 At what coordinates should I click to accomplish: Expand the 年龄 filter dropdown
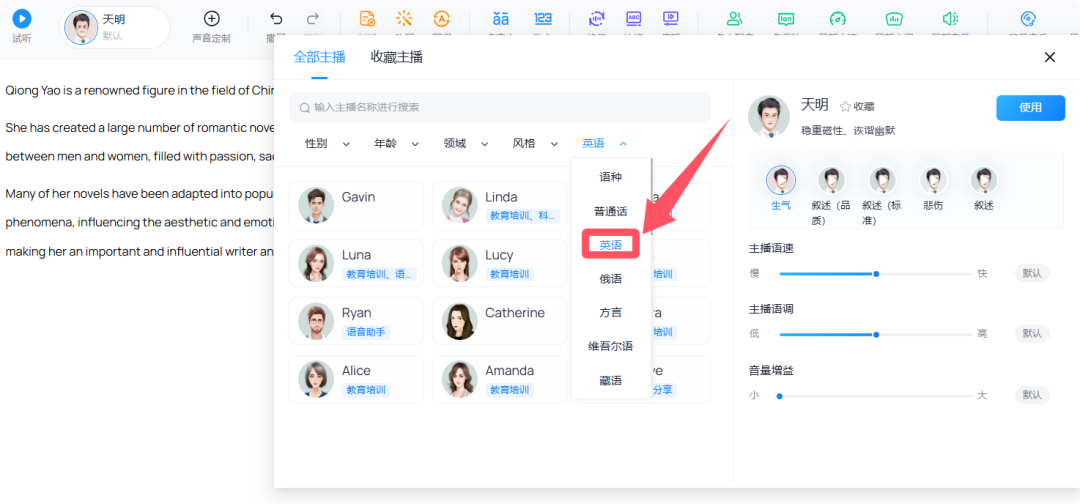[x=396, y=144]
